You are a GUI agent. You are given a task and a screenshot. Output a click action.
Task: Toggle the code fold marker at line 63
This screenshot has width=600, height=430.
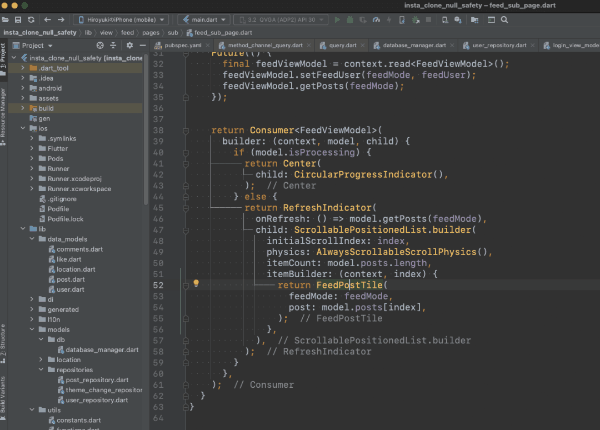coord(186,407)
